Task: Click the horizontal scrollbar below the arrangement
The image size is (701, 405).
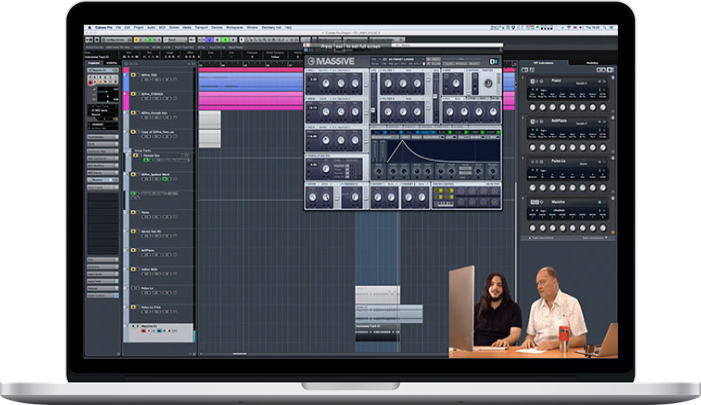Action: pos(240,354)
